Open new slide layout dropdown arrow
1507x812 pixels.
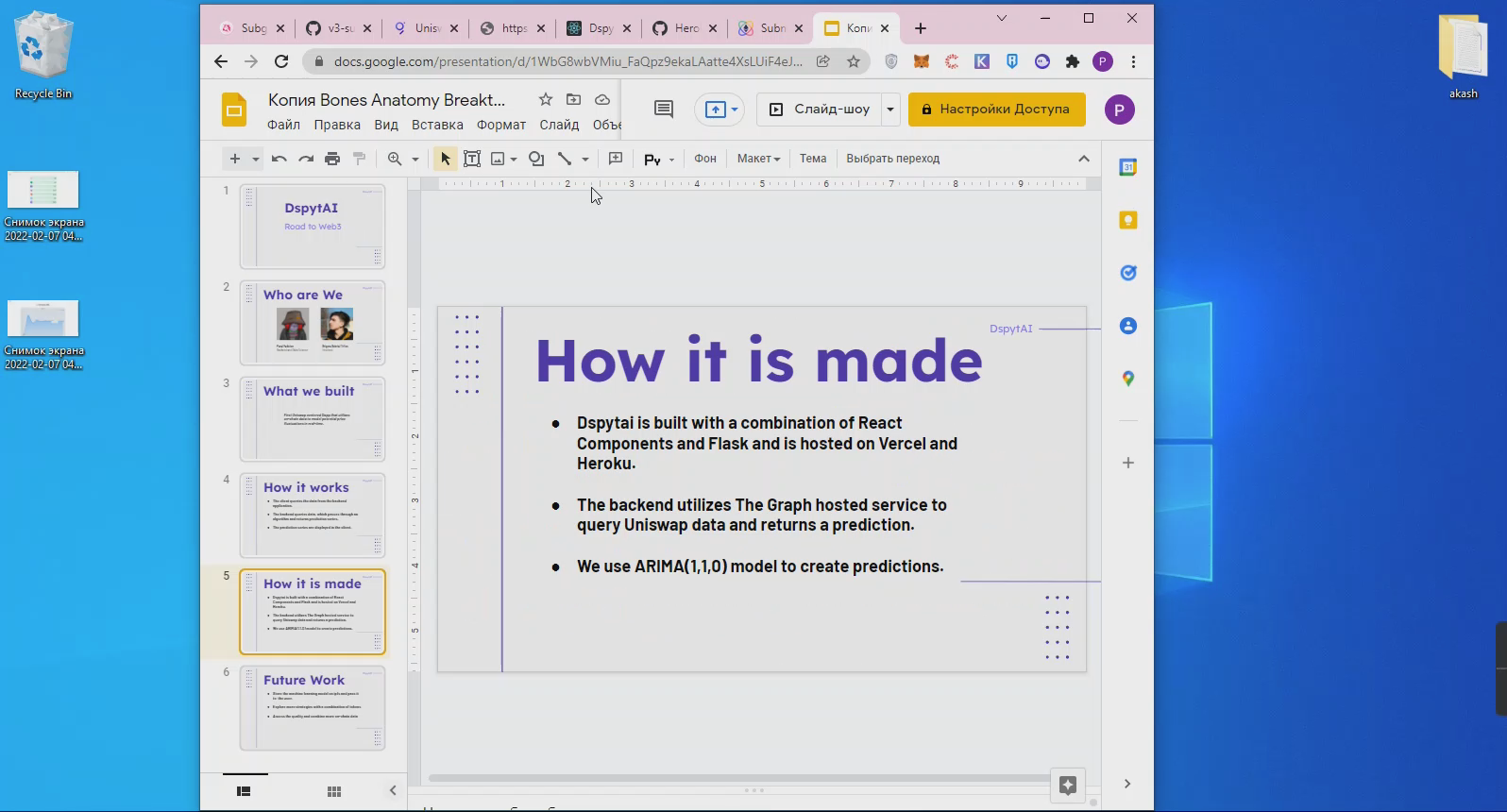pos(255,159)
